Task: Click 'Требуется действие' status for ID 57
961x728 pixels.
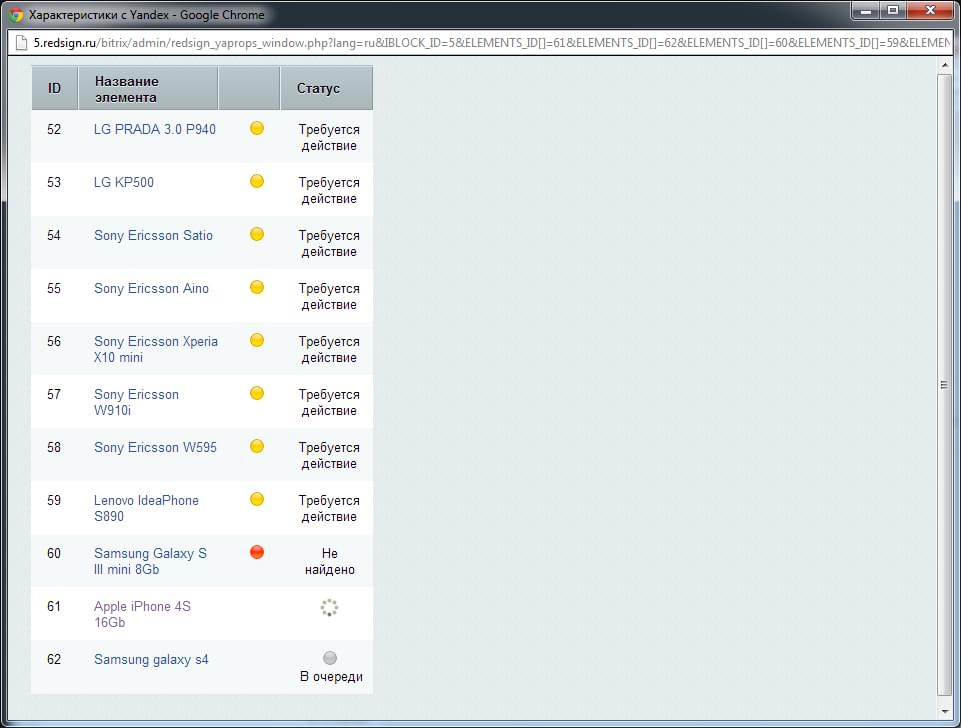Action: (x=329, y=403)
